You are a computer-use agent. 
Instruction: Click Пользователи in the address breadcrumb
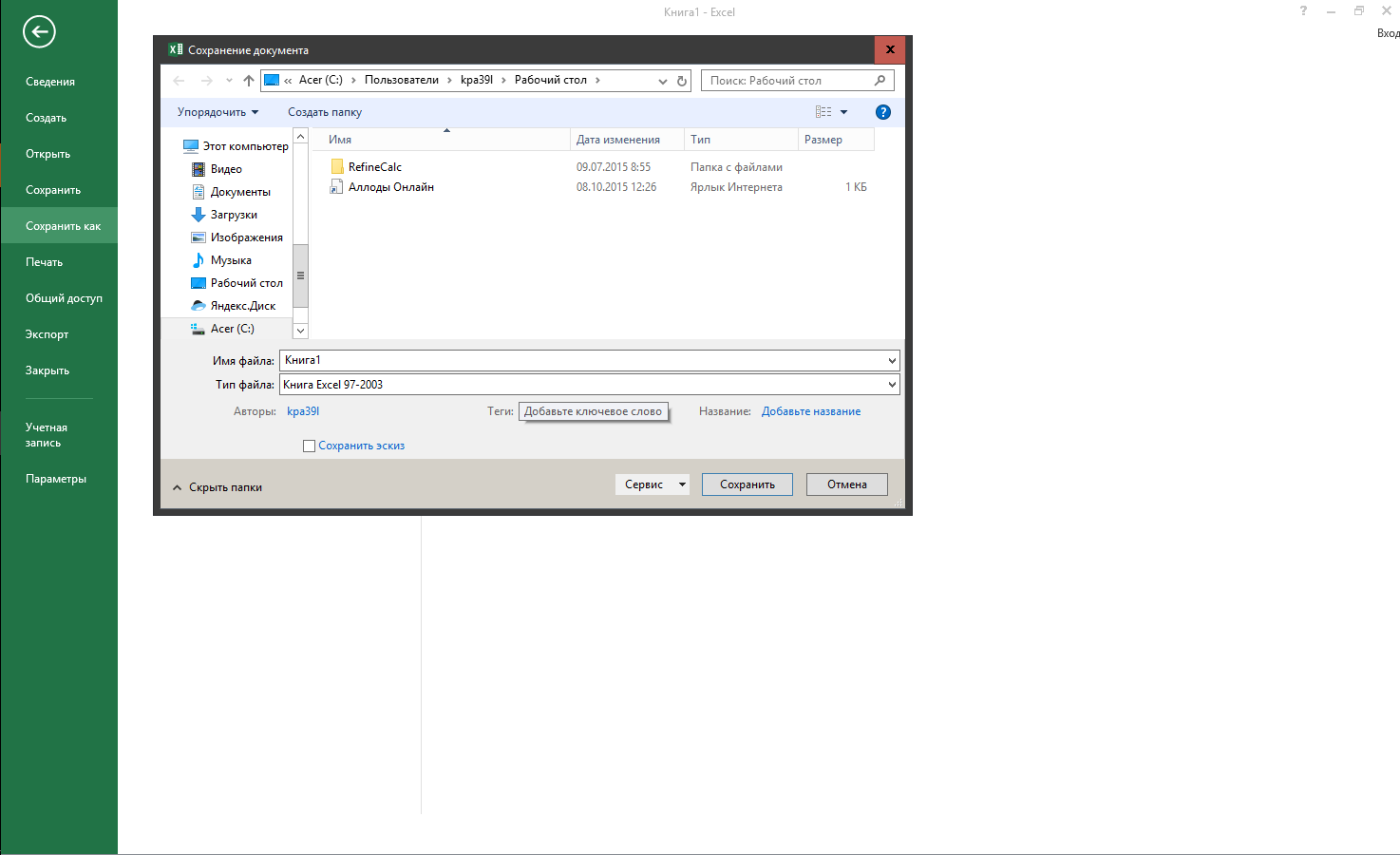point(402,80)
